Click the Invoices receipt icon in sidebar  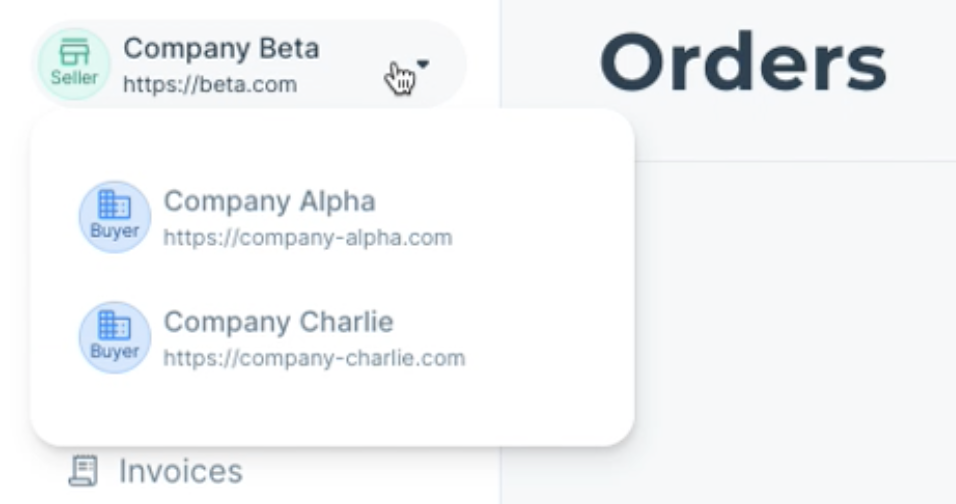pos(84,470)
